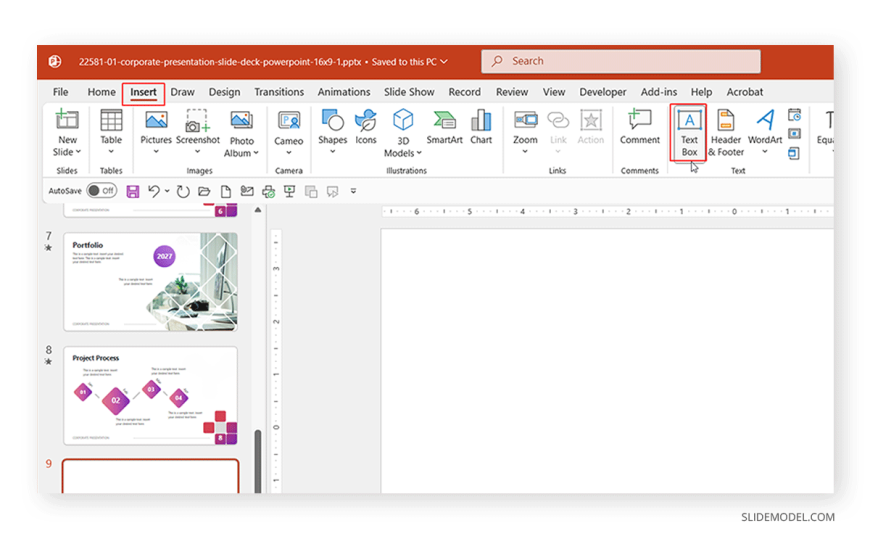Insert Slide Number icon
Screen dimensions: 870x539
tap(795, 134)
